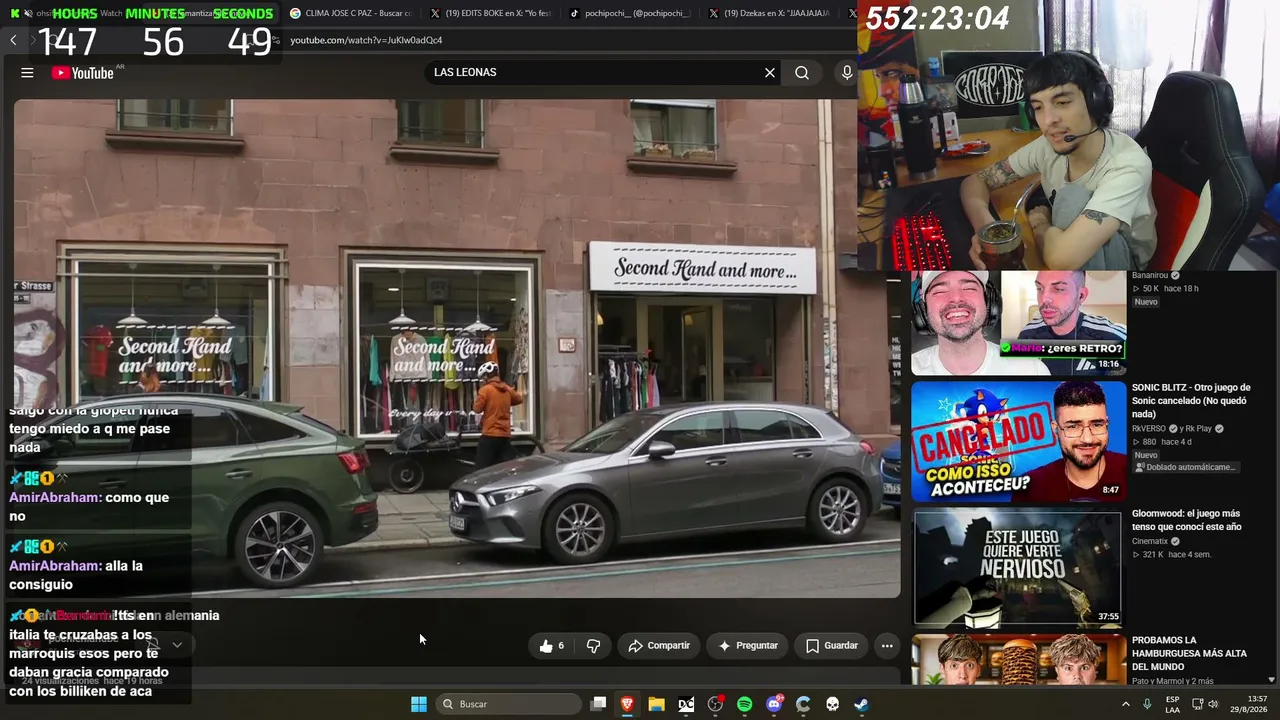Open Spotify from the taskbar

744,704
